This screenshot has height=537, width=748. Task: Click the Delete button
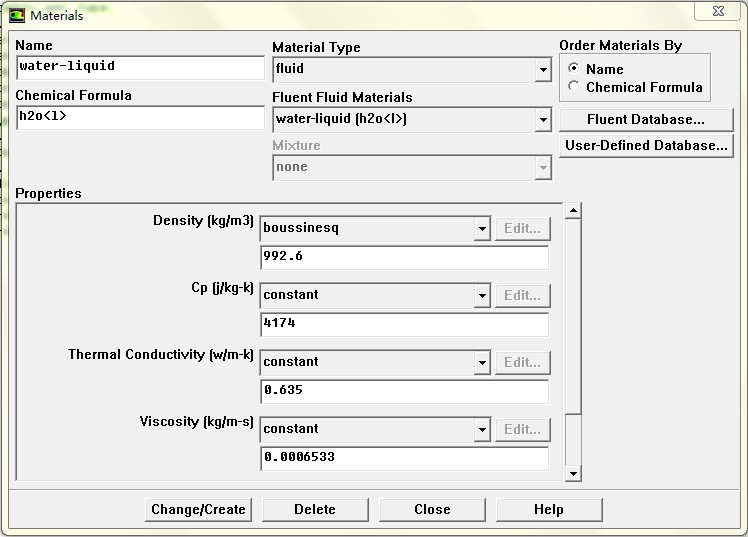(314, 509)
